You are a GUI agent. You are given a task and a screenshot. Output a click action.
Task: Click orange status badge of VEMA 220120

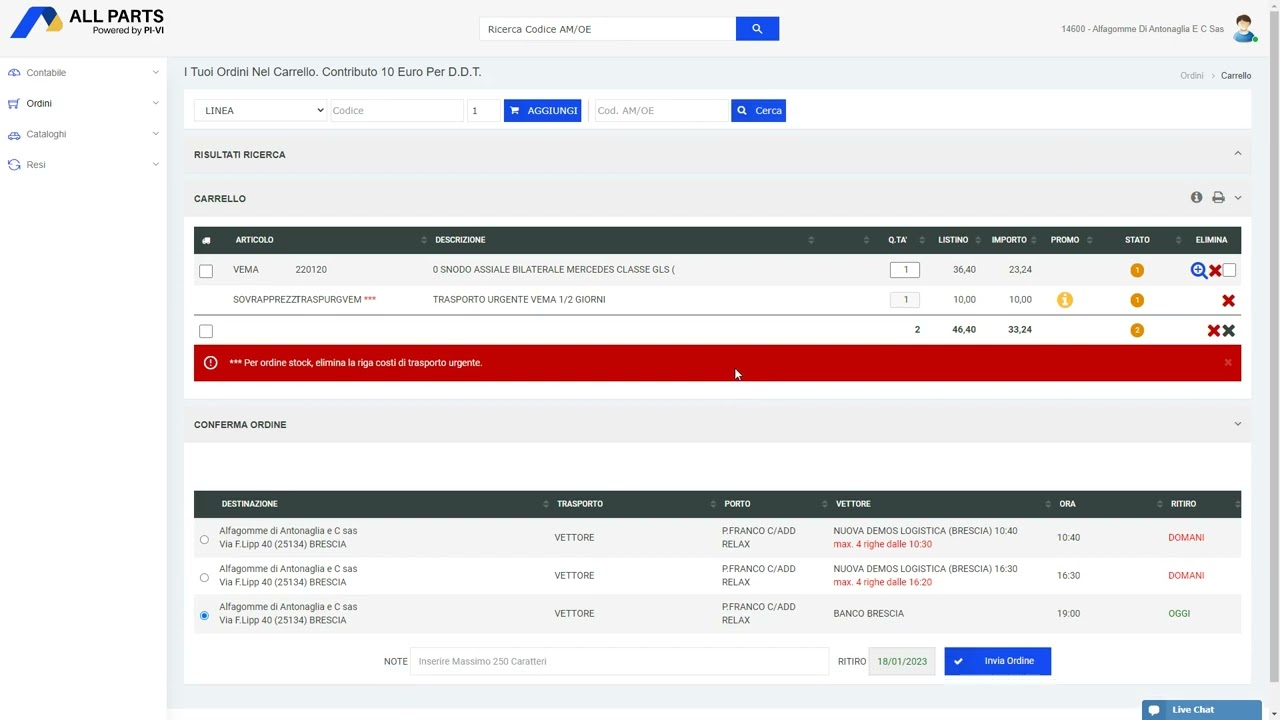1137,270
